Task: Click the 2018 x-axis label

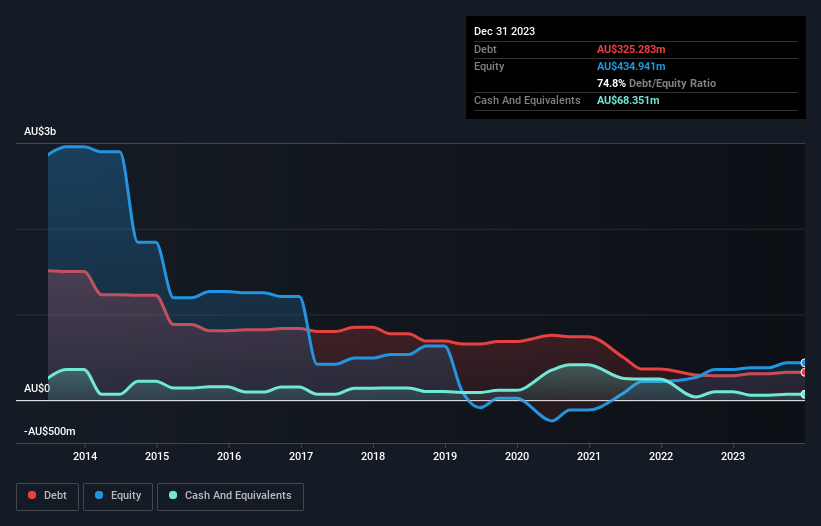Action: point(373,456)
